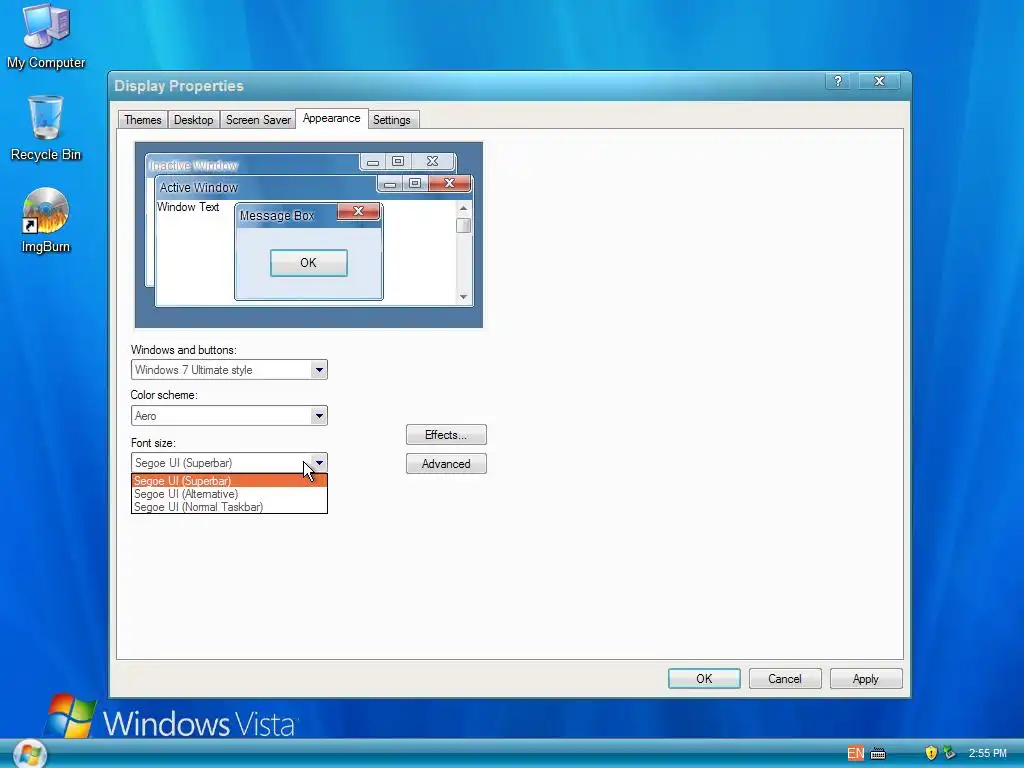Viewport: 1024px width, 768px height.
Task: Click the safely remove hardware tray icon
Action: click(x=949, y=753)
